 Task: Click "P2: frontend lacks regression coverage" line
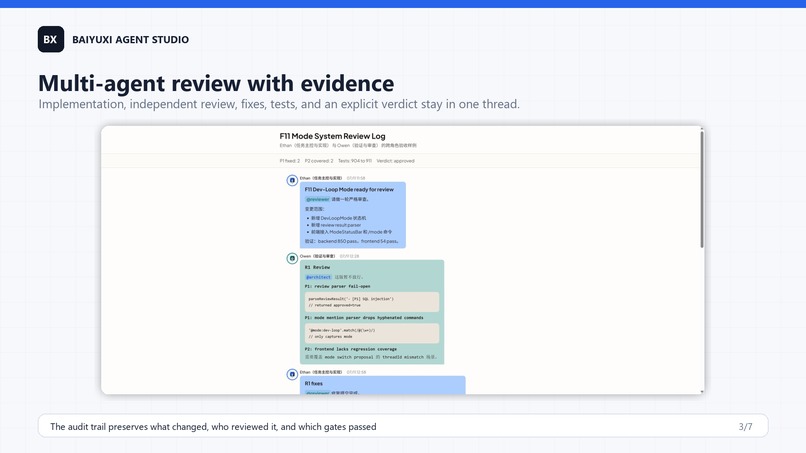click(x=351, y=349)
